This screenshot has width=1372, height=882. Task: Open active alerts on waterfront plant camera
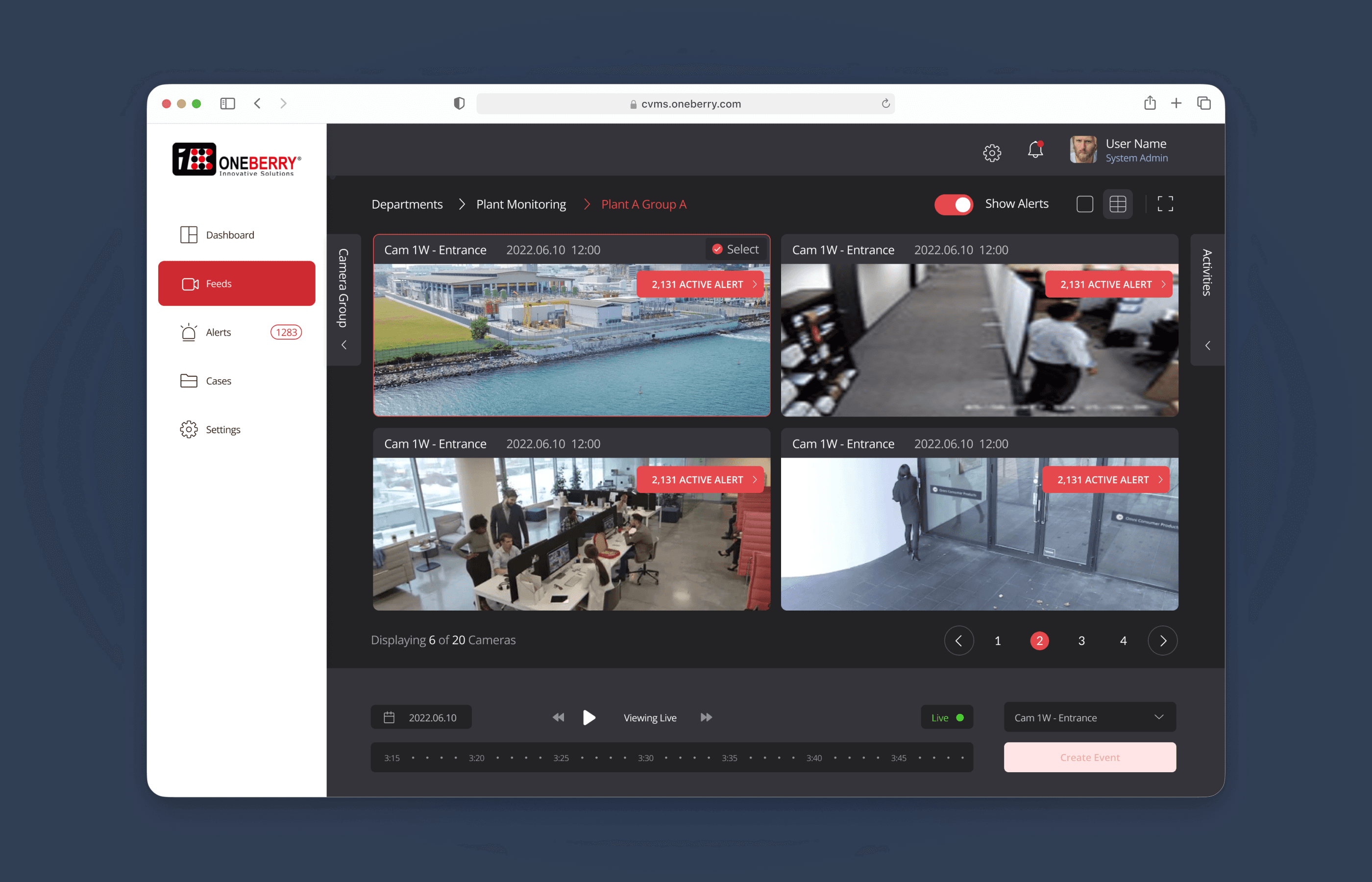coord(700,284)
